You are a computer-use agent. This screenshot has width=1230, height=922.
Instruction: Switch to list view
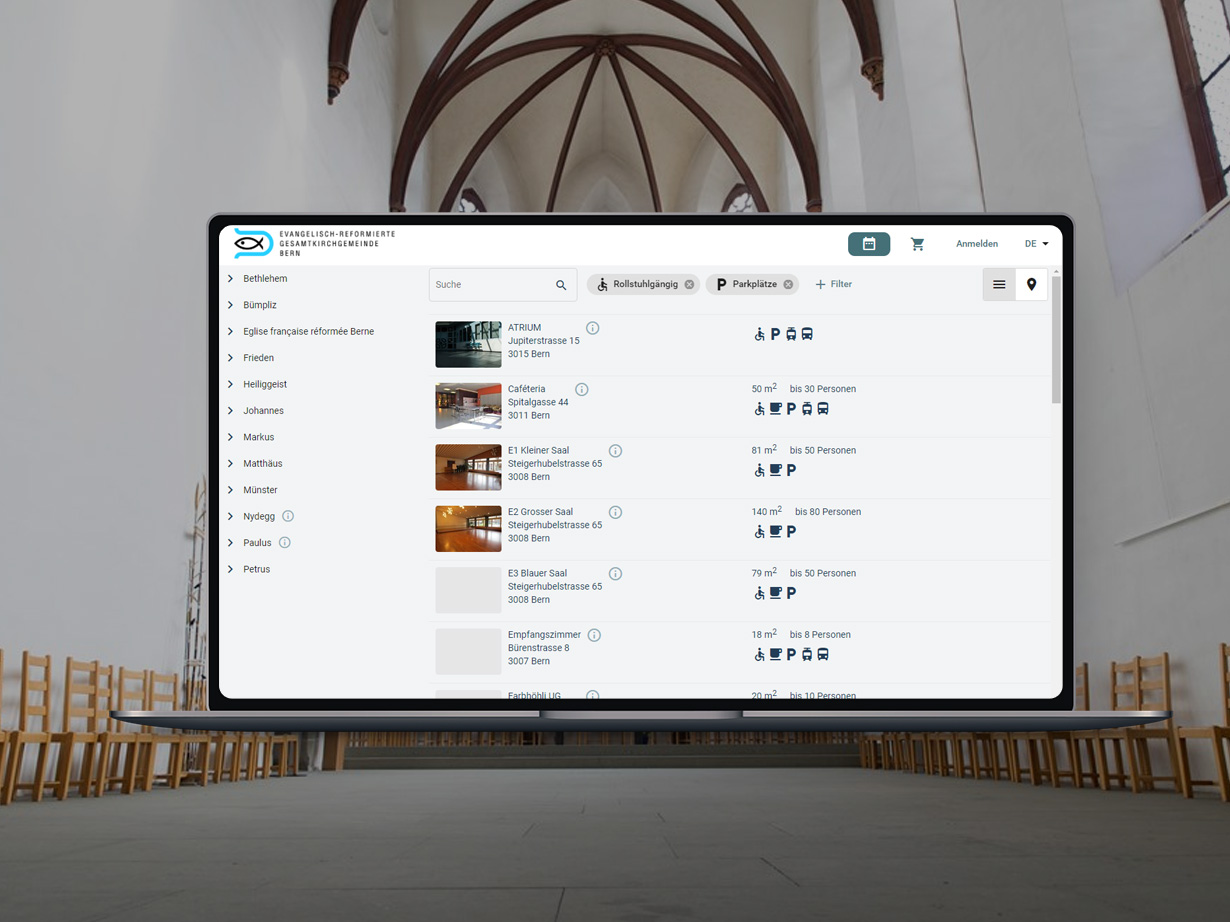[x=999, y=285]
